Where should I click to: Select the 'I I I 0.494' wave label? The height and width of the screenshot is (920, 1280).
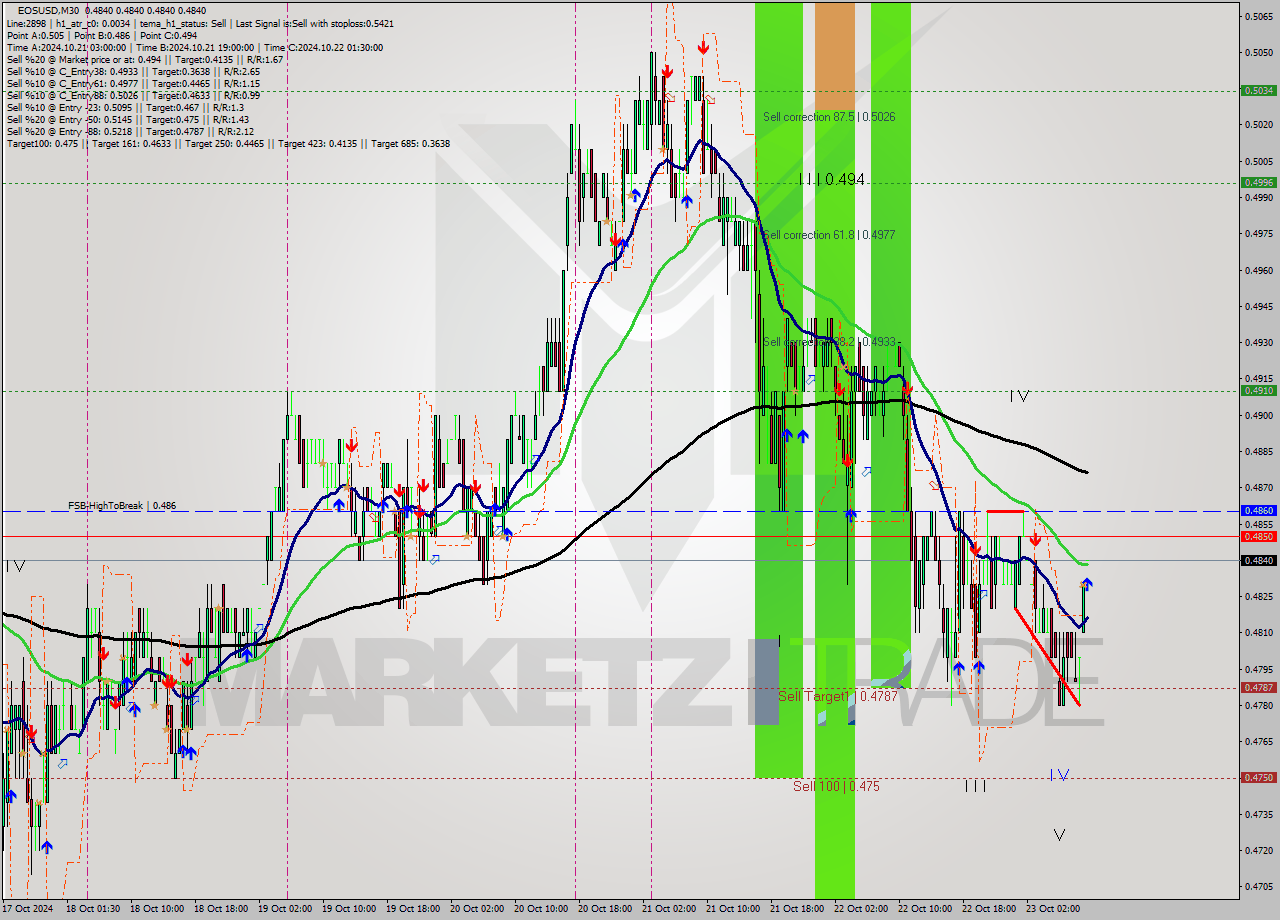click(x=832, y=180)
